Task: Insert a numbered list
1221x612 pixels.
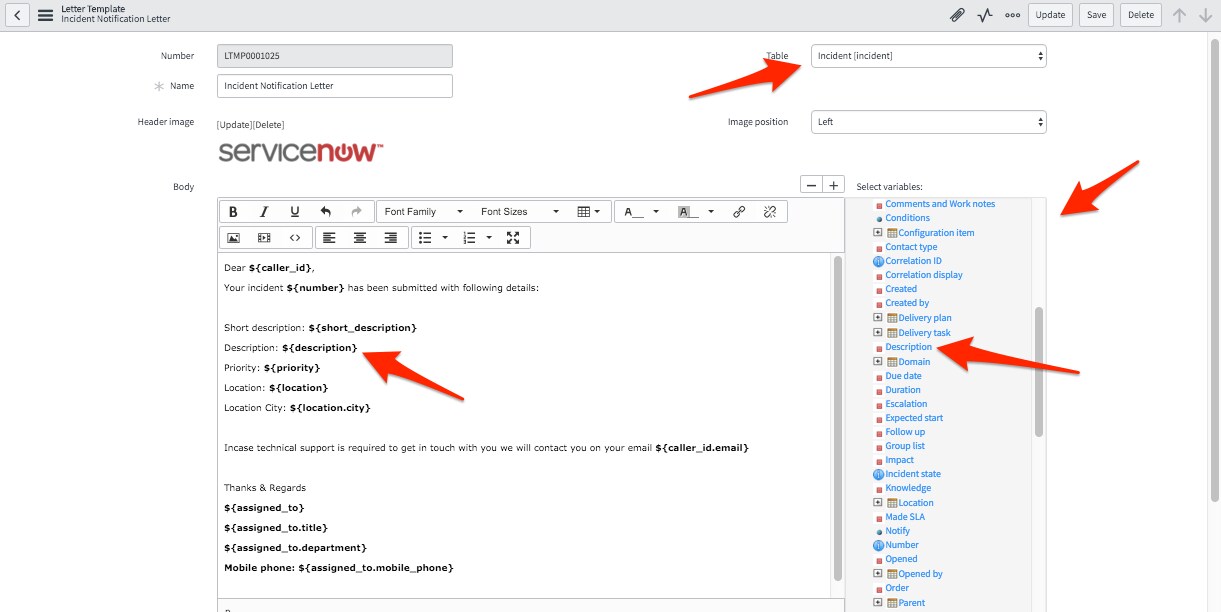Action: coord(469,238)
